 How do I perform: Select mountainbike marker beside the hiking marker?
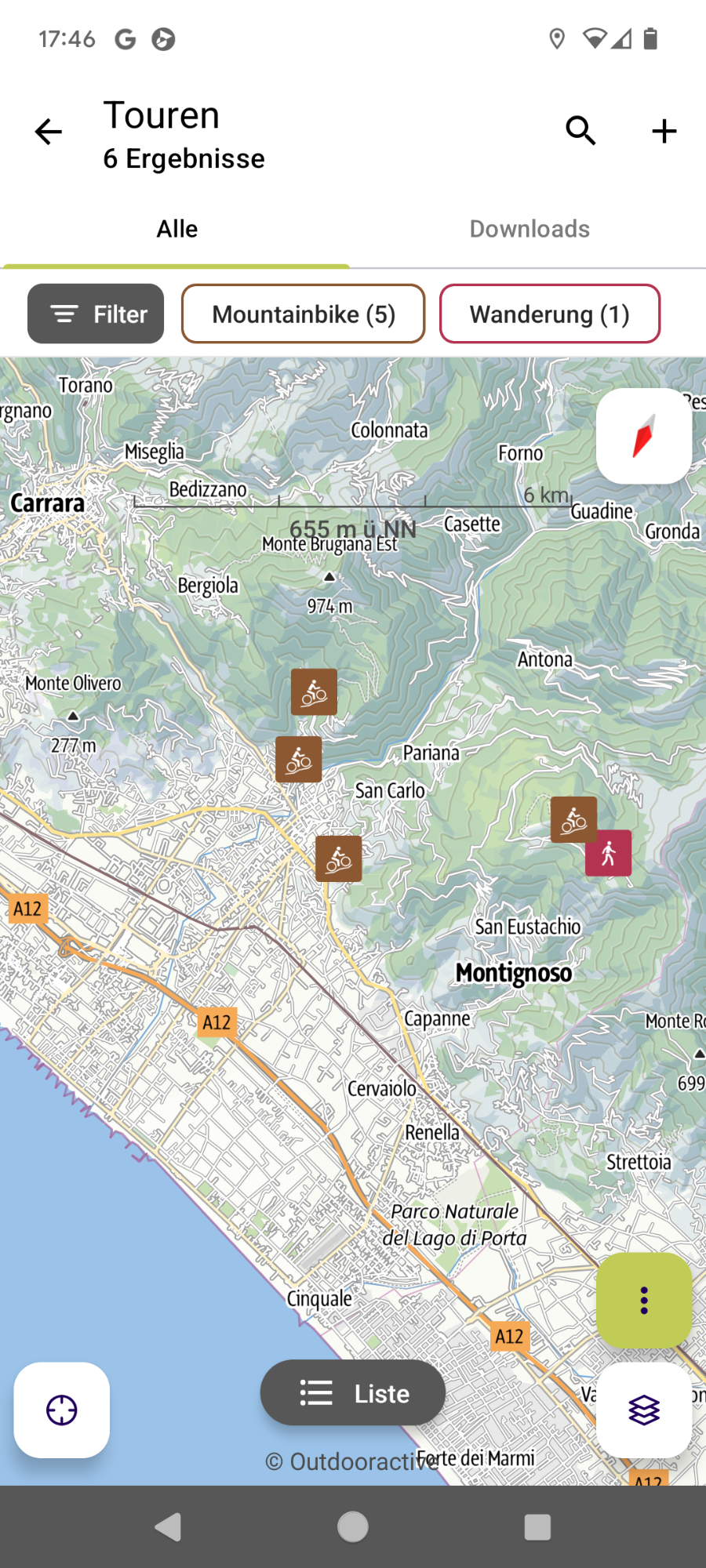pos(573,819)
